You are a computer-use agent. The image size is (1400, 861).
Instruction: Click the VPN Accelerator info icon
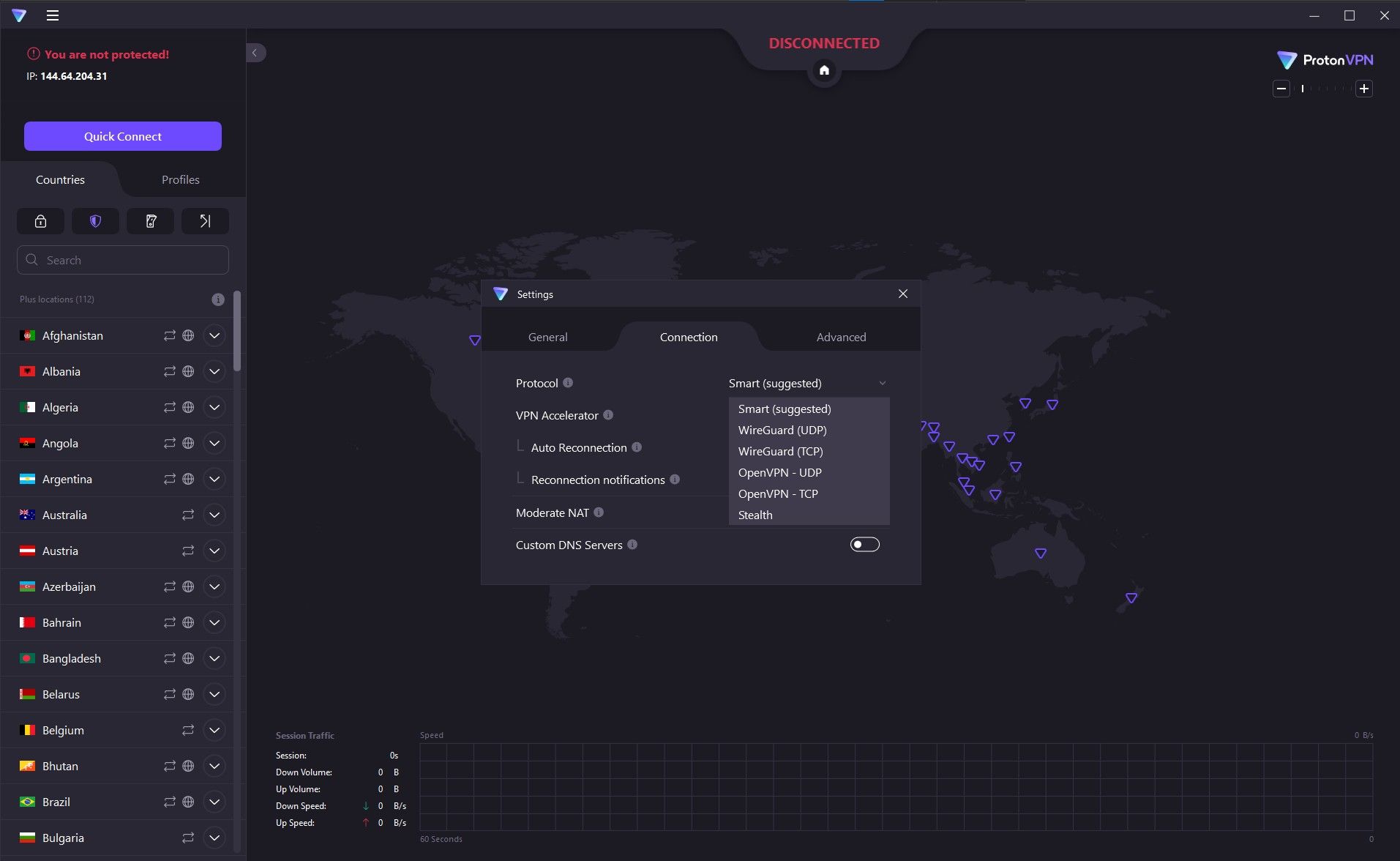(610, 415)
